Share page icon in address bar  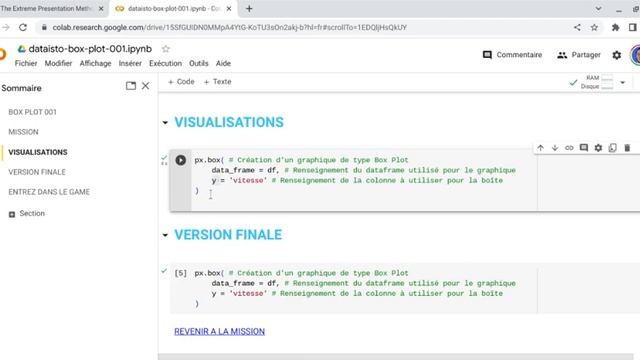coord(577,27)
